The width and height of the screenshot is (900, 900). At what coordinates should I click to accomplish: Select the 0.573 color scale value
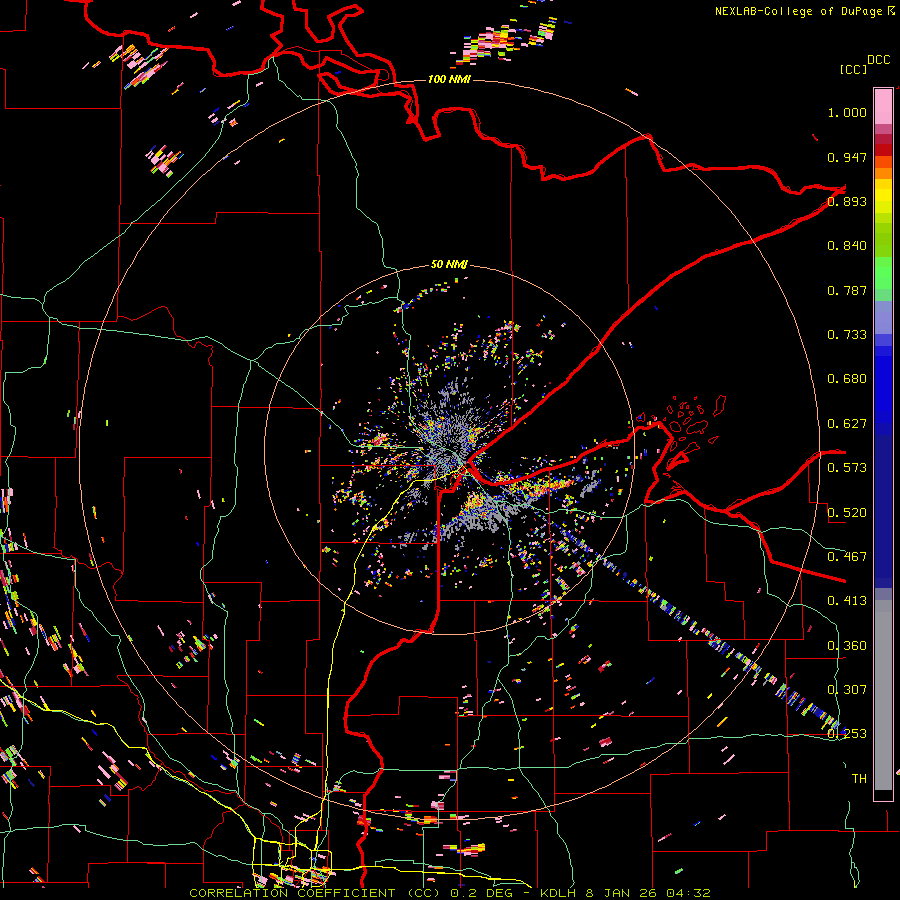tap(847, 468)
